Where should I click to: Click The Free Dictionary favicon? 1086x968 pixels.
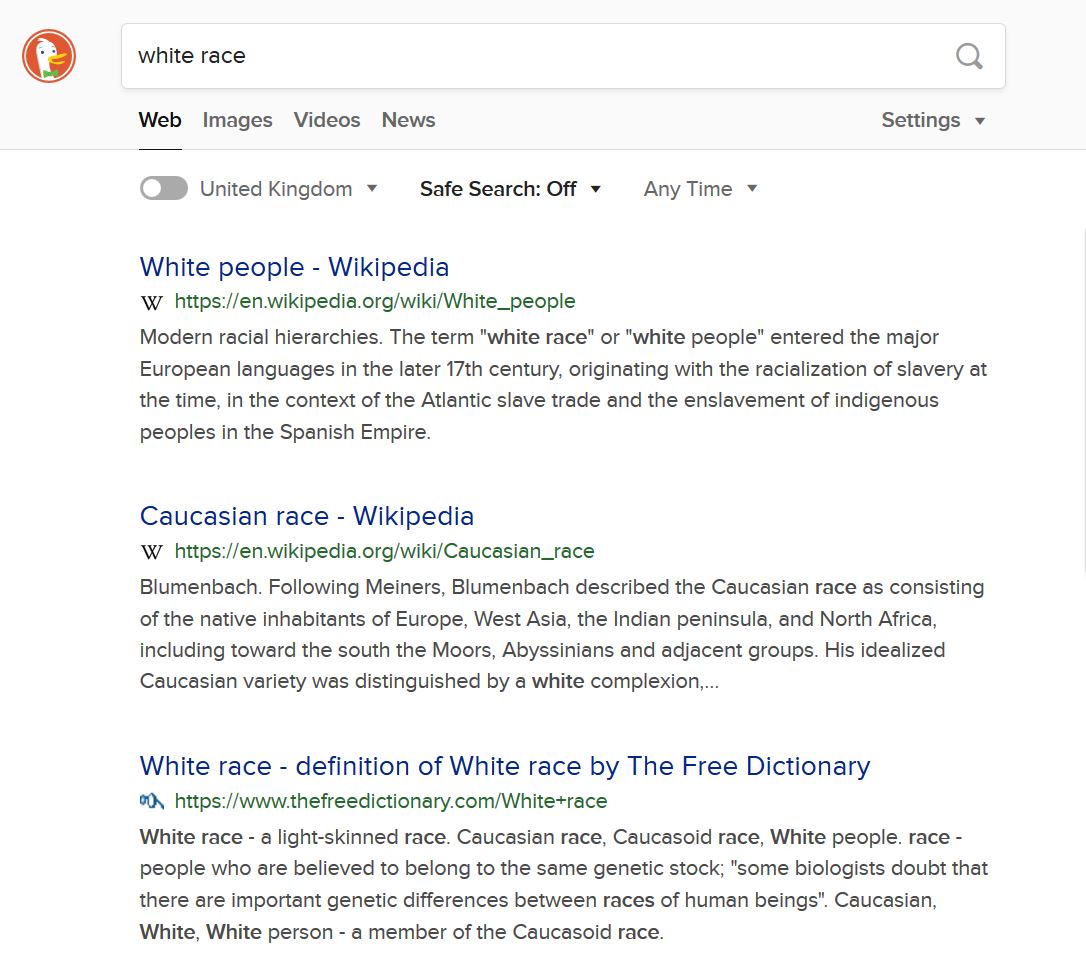click(x=152, y=801)
